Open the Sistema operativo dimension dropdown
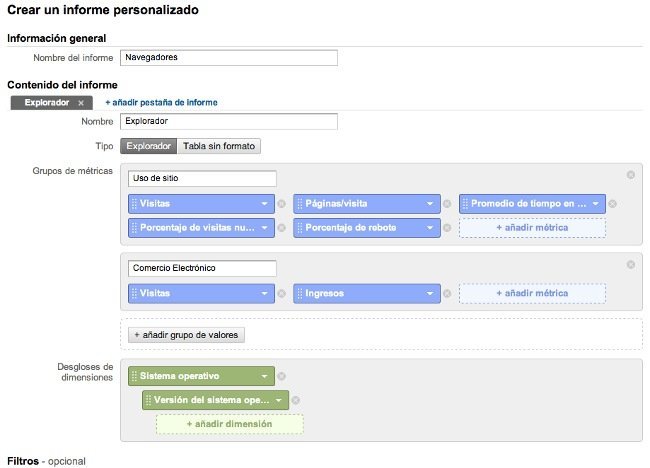 pos(264,377)
